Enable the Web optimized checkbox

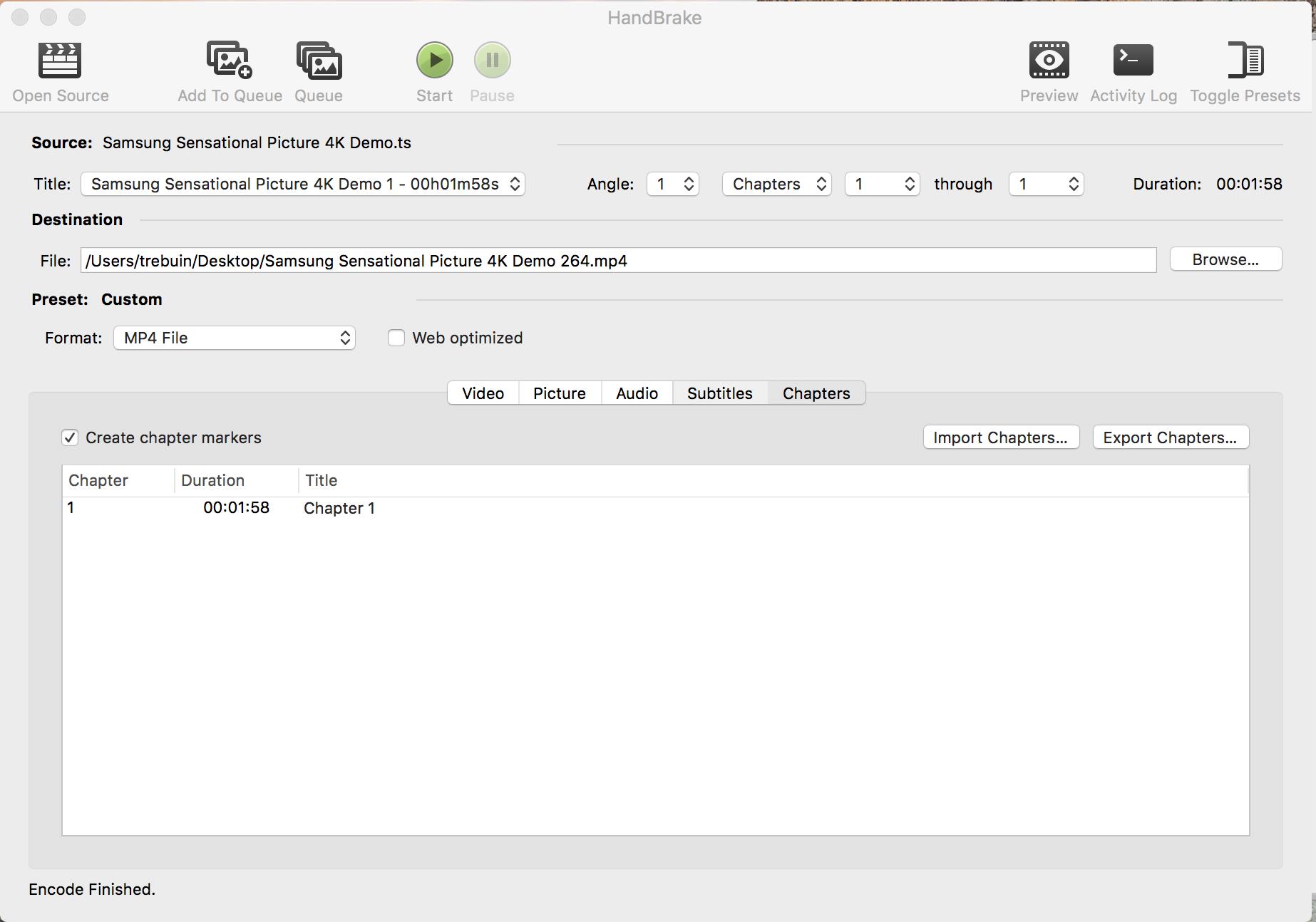[x=396, y=338]
